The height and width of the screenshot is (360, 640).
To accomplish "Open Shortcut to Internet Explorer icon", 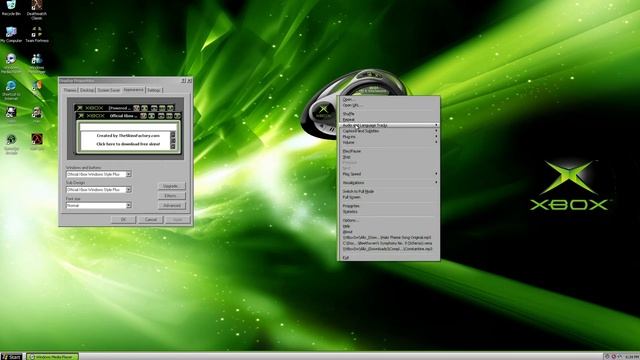I will coord(11,90).
